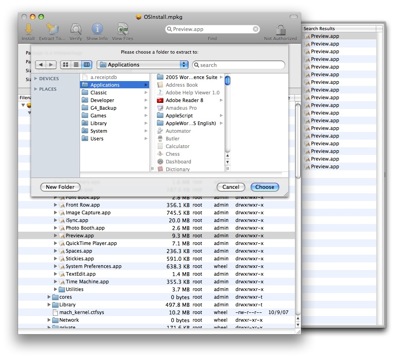Viewport: 400px width, 362px height.
Task: Select the AppleScript folder
Action: click(x=189, y=116)
